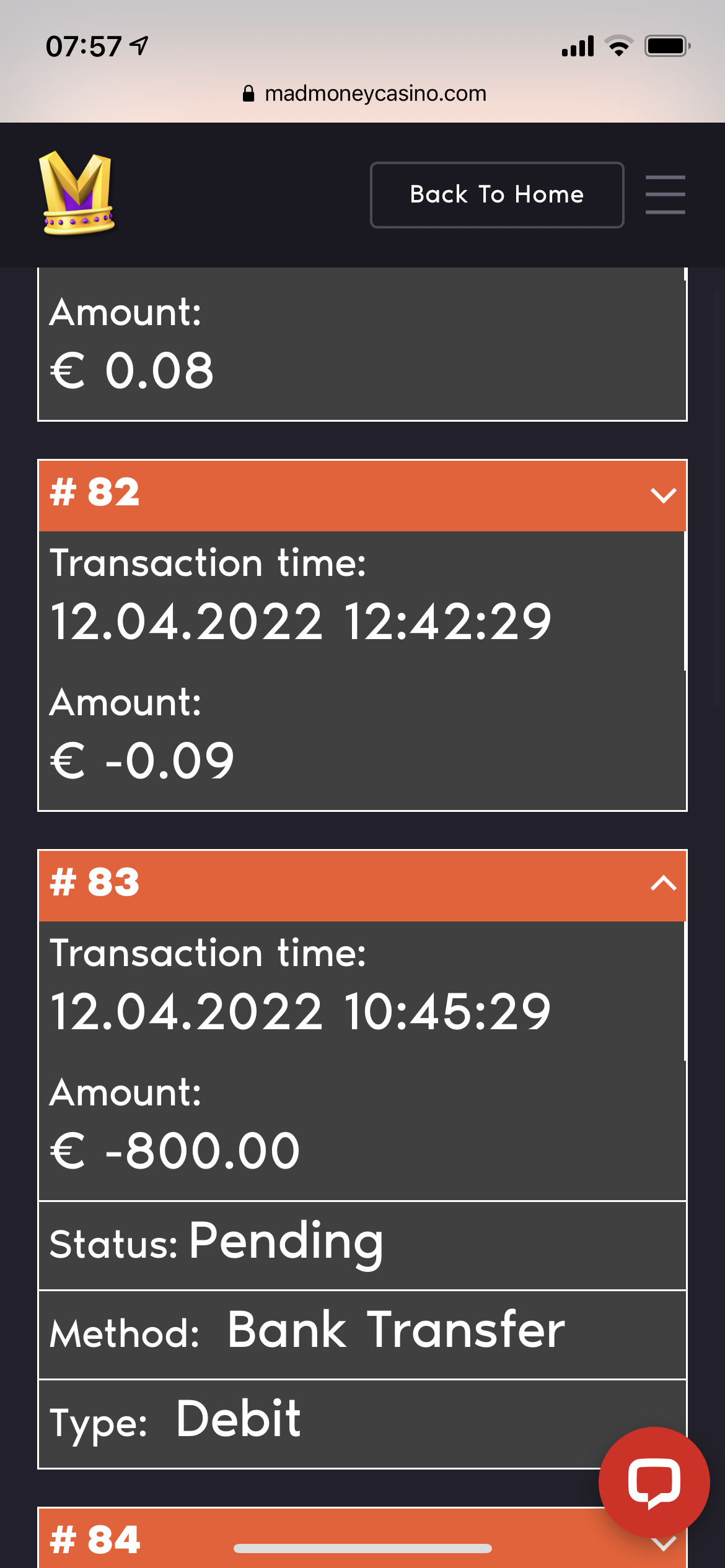The image size is (725, 1568).
Task: Tap the € -800.00 amount value
Action: pyautogui.click(x=175, y=1151)
